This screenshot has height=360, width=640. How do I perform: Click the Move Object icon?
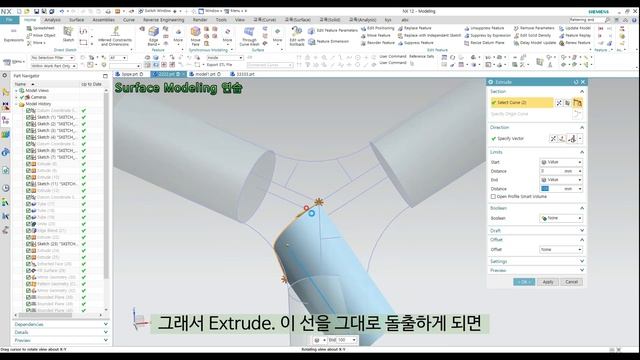[29, 36]
